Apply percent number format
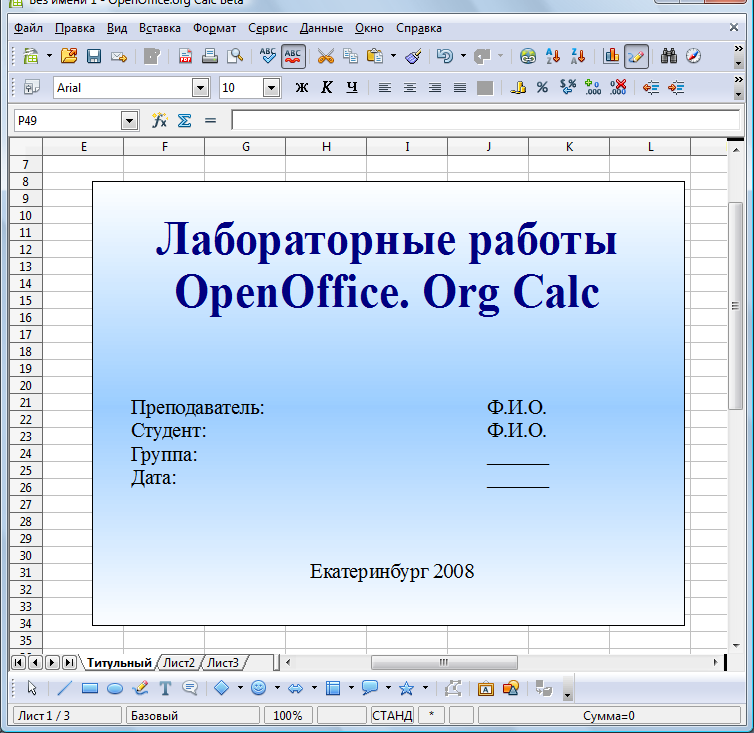 tap(542, 88)
